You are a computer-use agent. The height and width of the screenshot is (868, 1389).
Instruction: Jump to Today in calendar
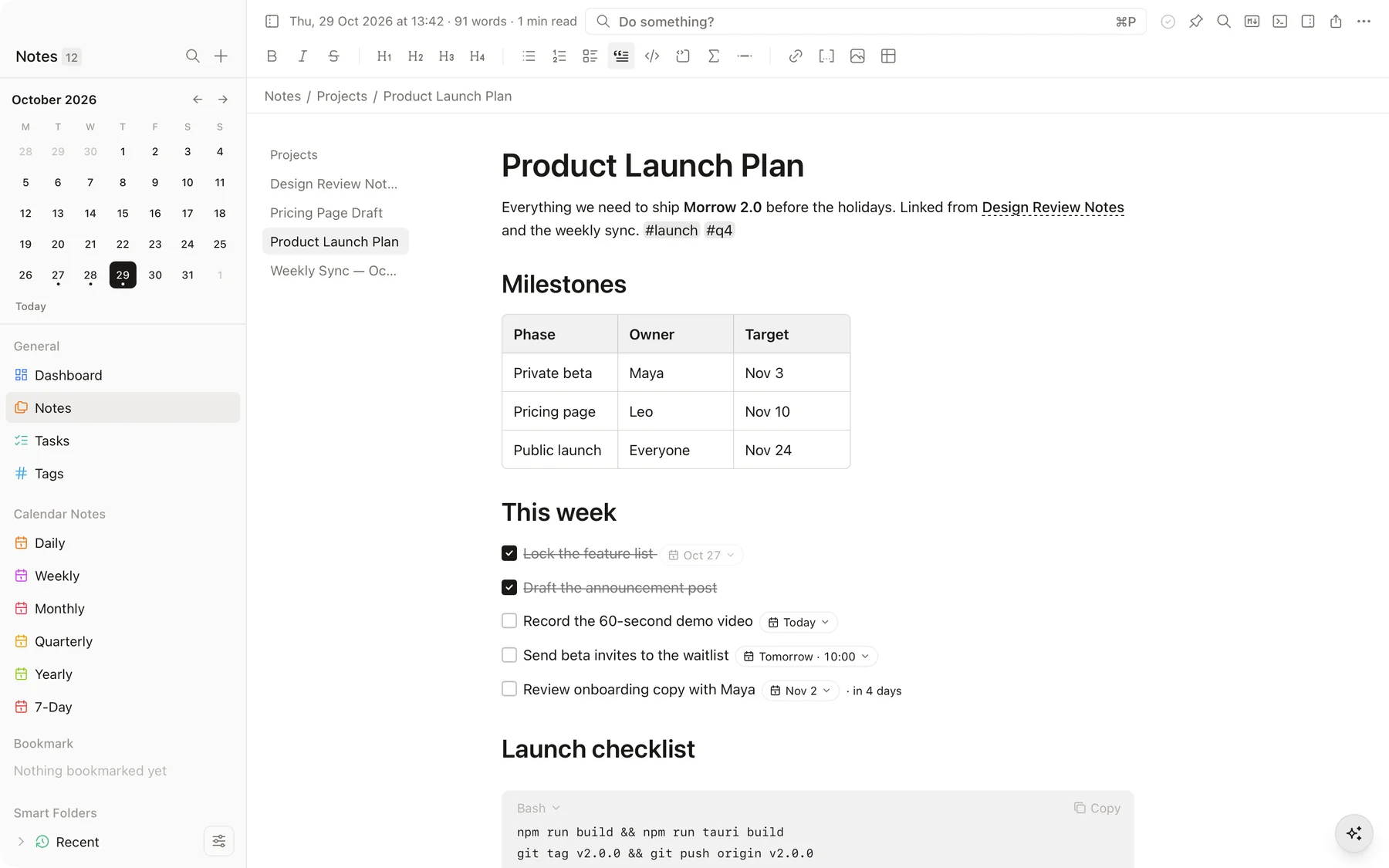31,306
